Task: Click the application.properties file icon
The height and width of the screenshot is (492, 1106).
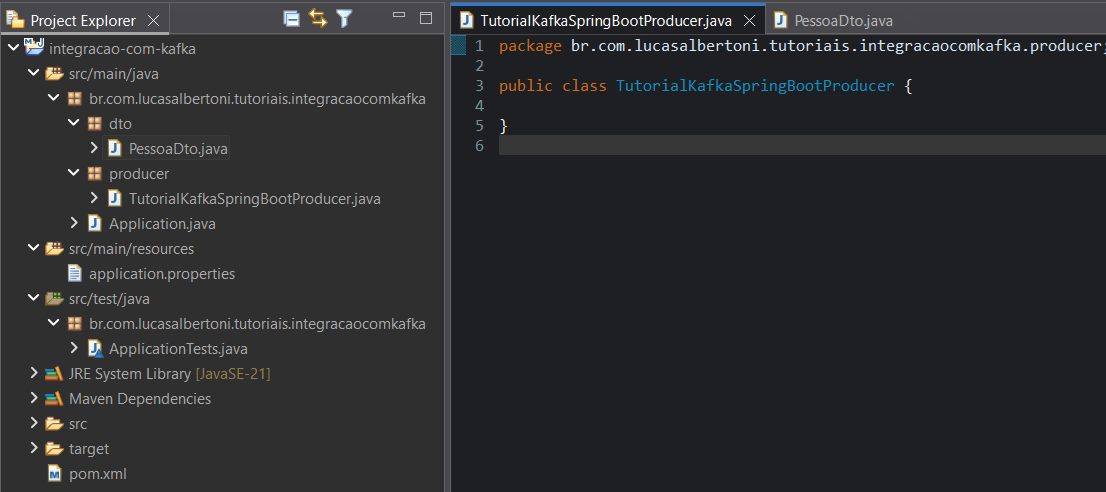Action: click(x=74, y=273)
